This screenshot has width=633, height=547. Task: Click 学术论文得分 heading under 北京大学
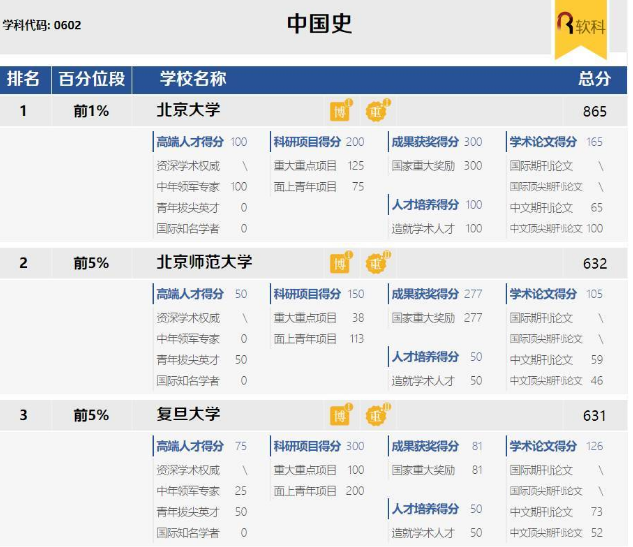click(543, 142)
